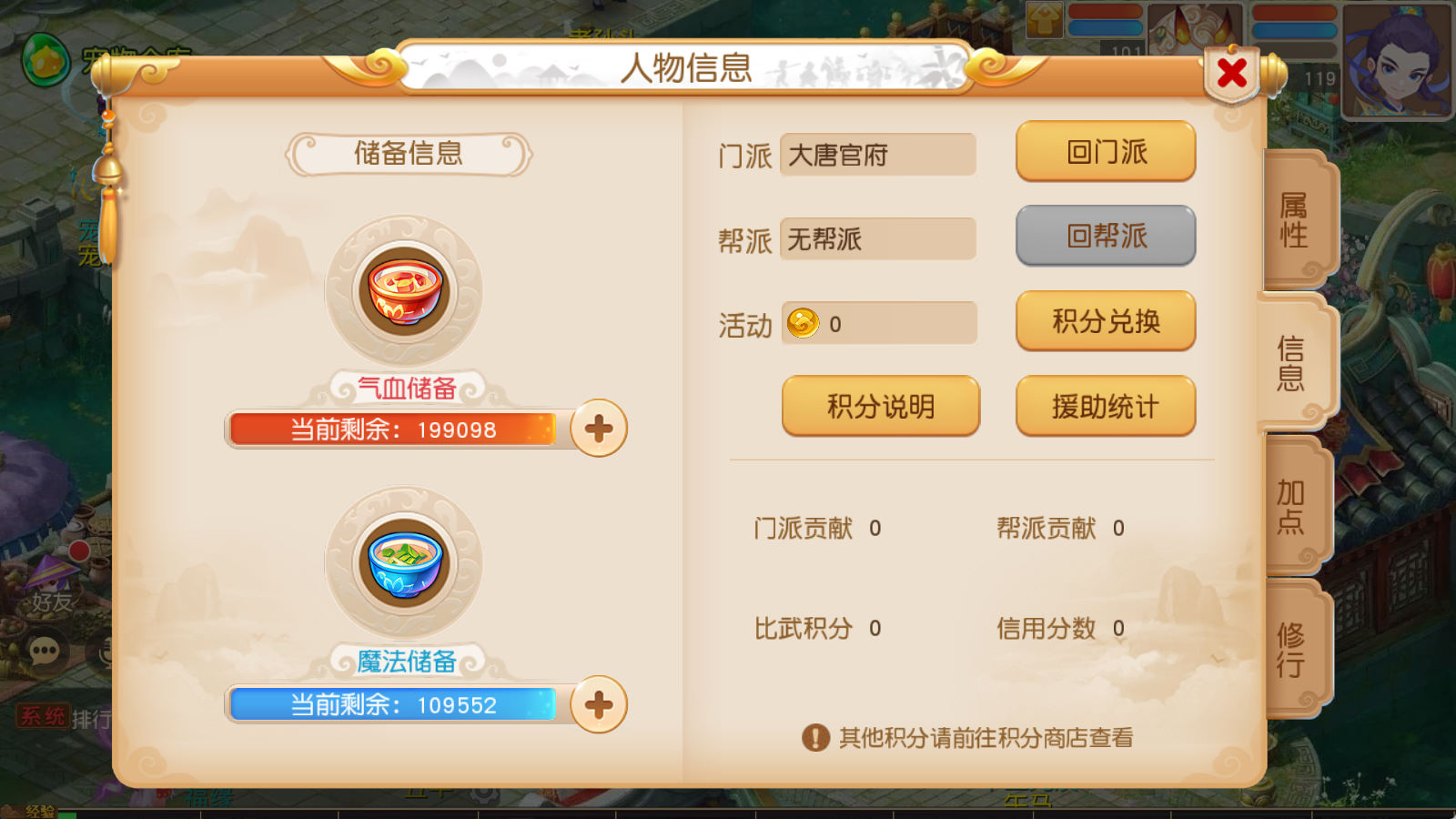Click the 积分兑换 button
Screen dimensions: 1456x819
pyautogui.click(x=1106, y=321)
